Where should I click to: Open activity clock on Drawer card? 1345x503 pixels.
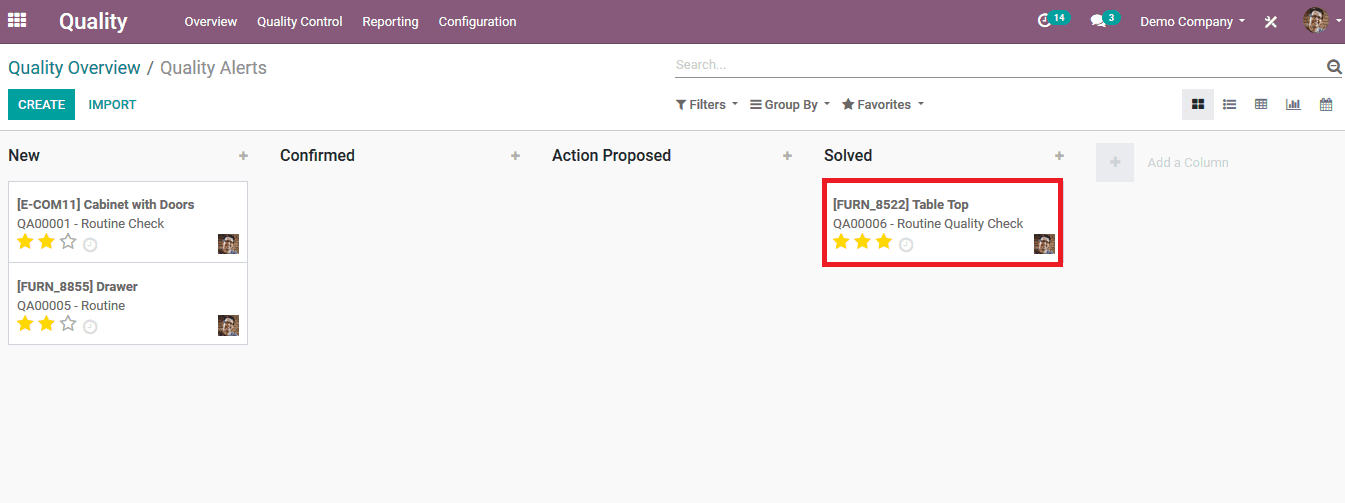[90, 326]
